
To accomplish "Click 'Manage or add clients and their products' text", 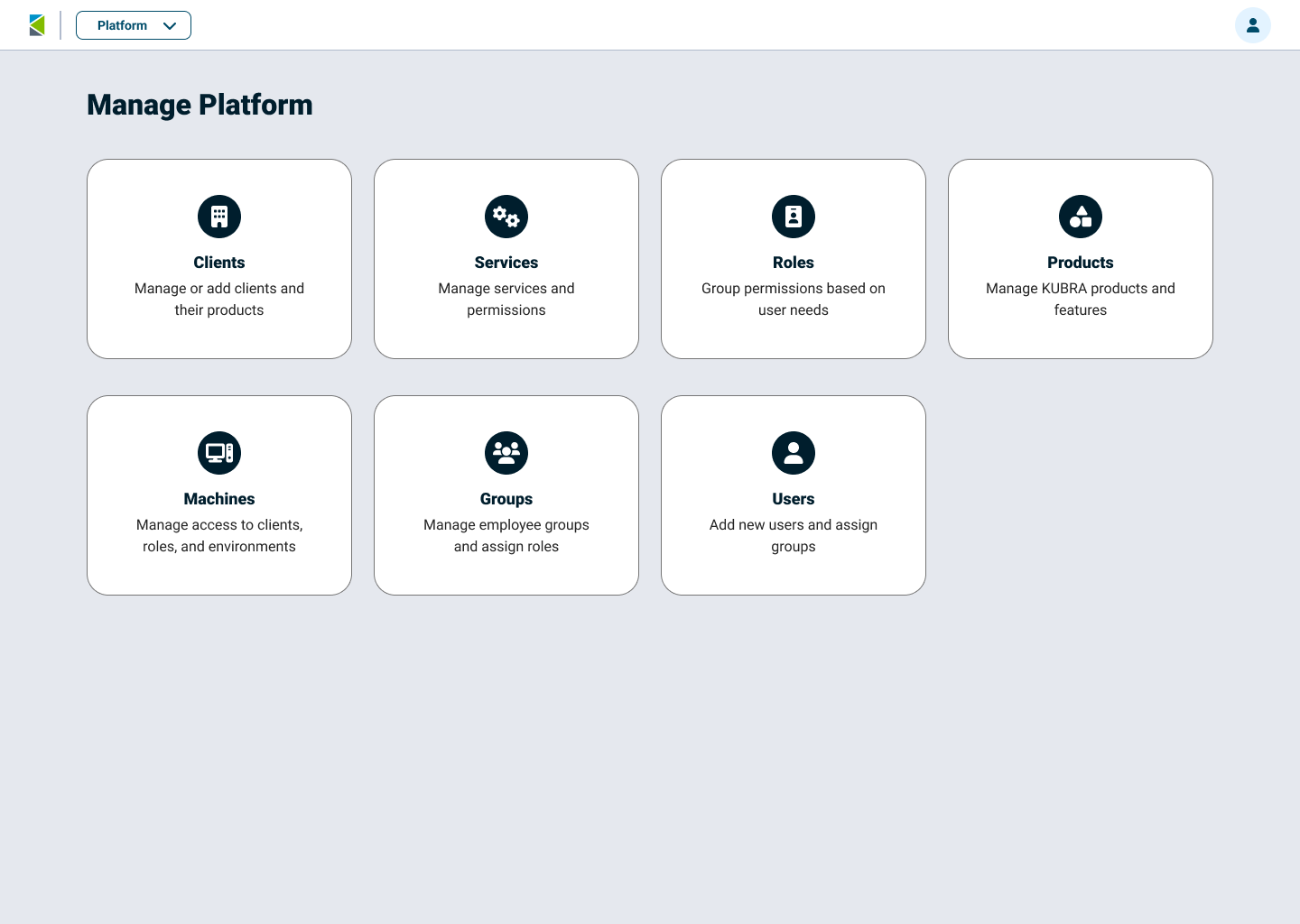I will click(219, 299).
